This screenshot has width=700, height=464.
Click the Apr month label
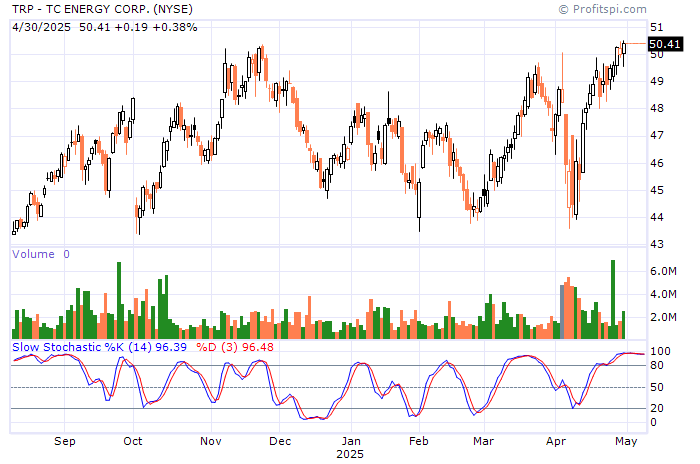pos(556,442)
